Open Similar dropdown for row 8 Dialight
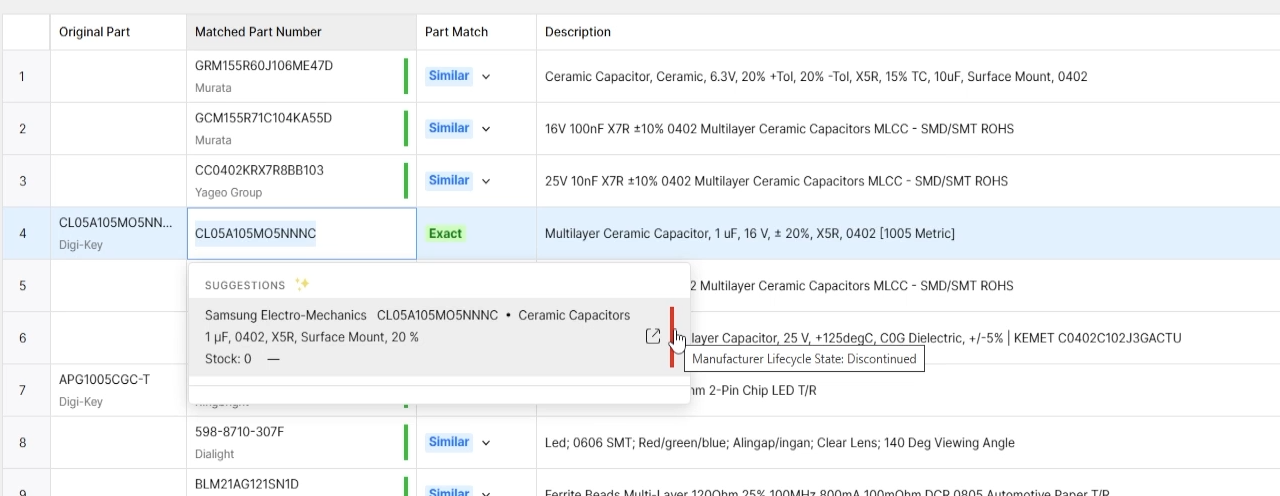Viewport: 1280px width, 496px height. coord(486,443)
